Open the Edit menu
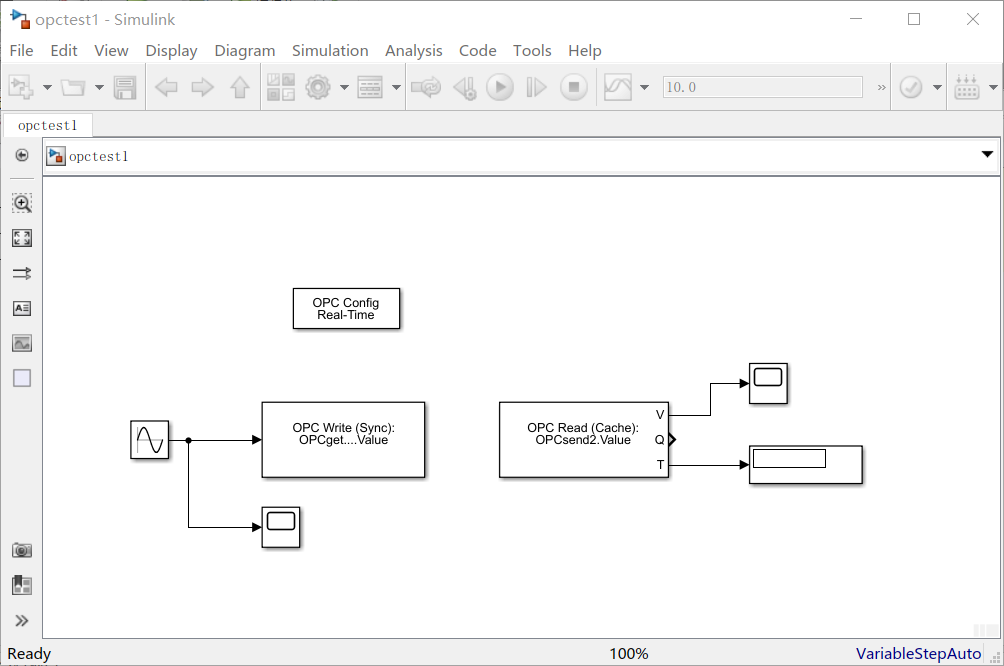Viewport: 1004px width, 666px height. (64, 51)
